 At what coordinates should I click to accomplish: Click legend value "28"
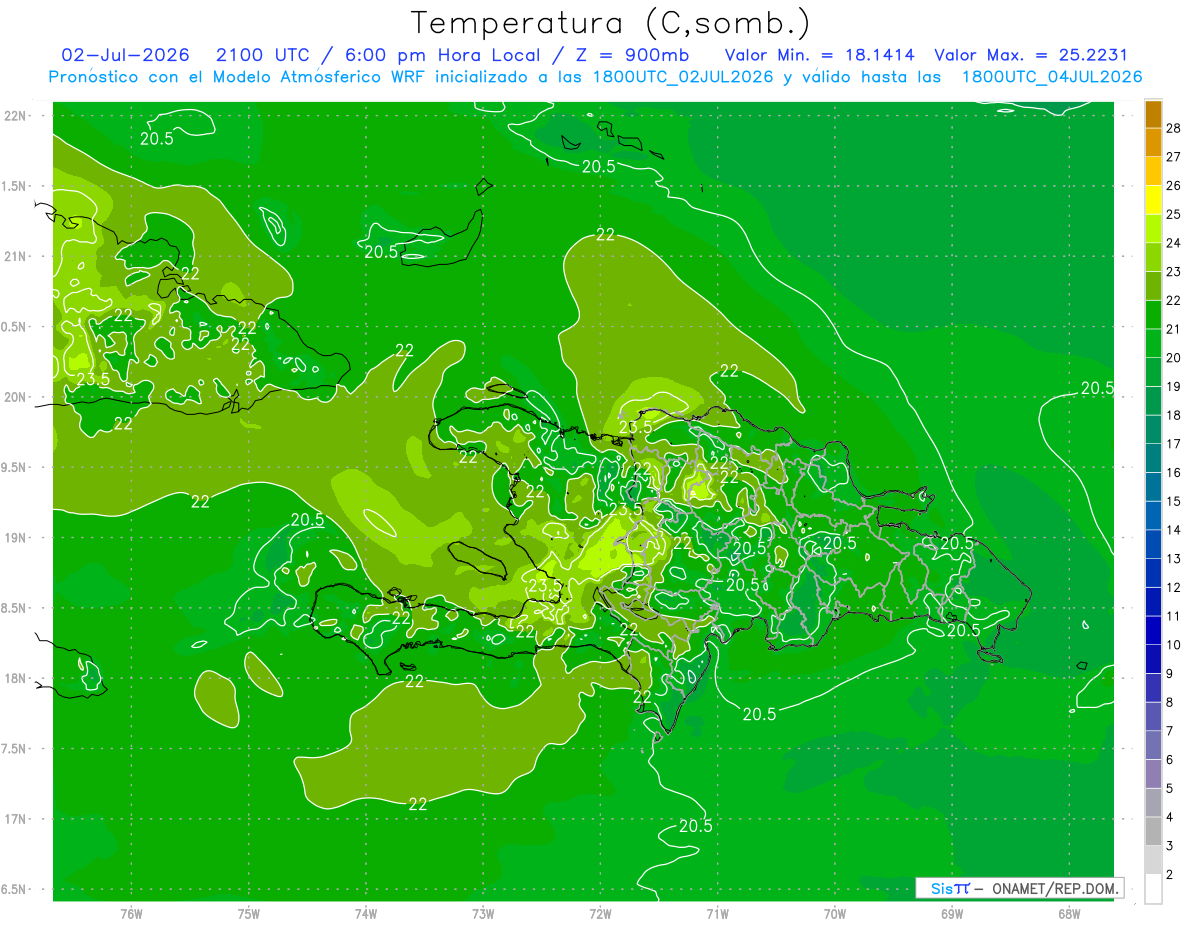click(1174, 128)
